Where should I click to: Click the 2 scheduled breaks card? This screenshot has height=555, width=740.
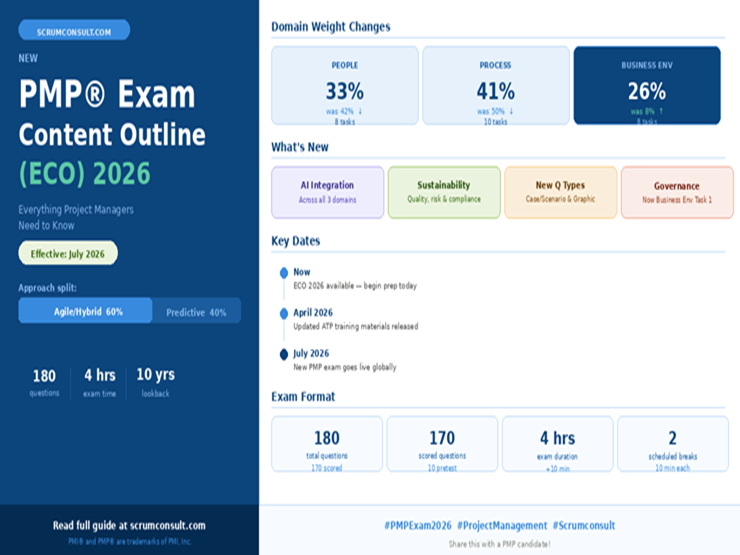[673, 444]
